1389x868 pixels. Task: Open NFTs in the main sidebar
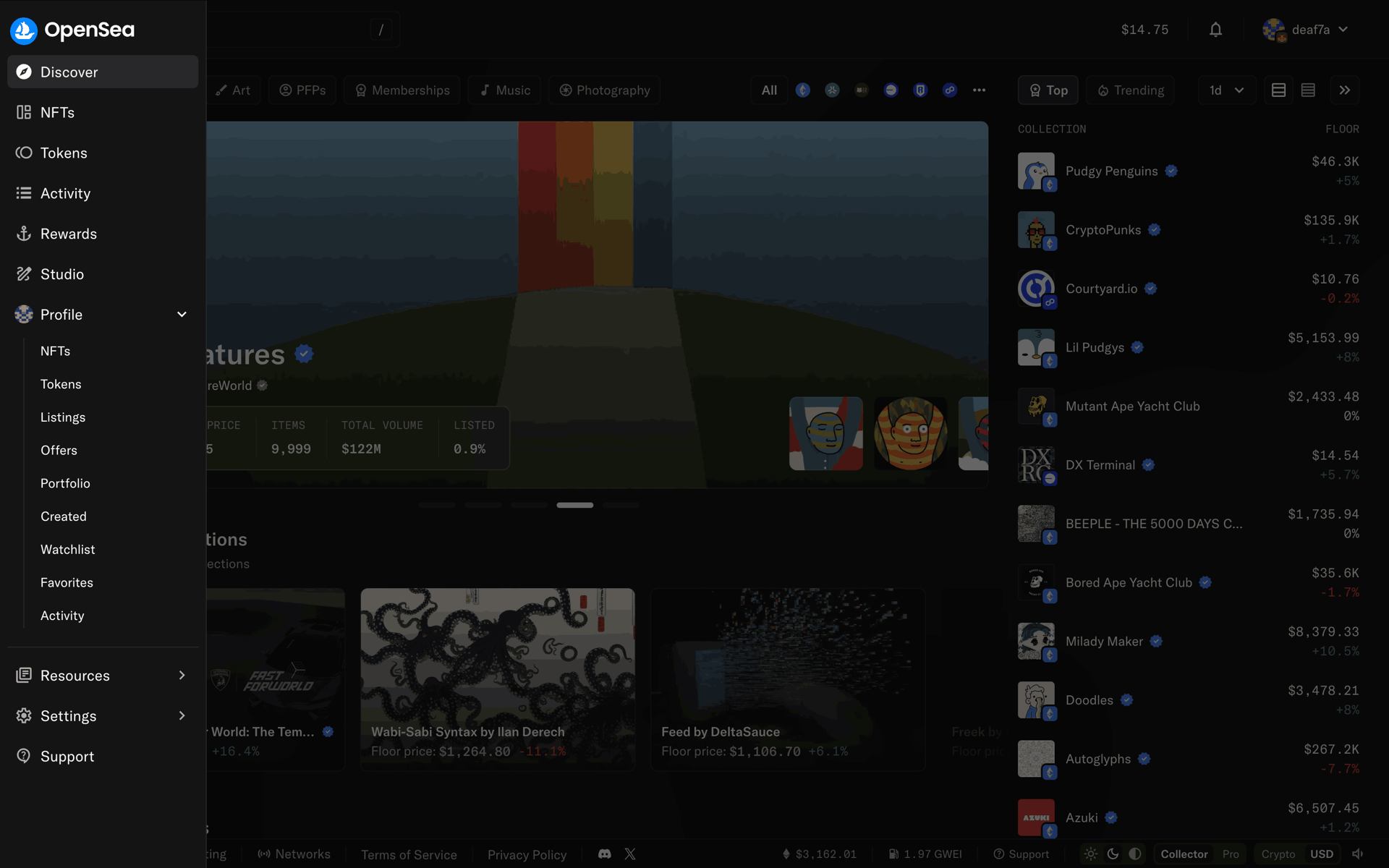[103, 112]
